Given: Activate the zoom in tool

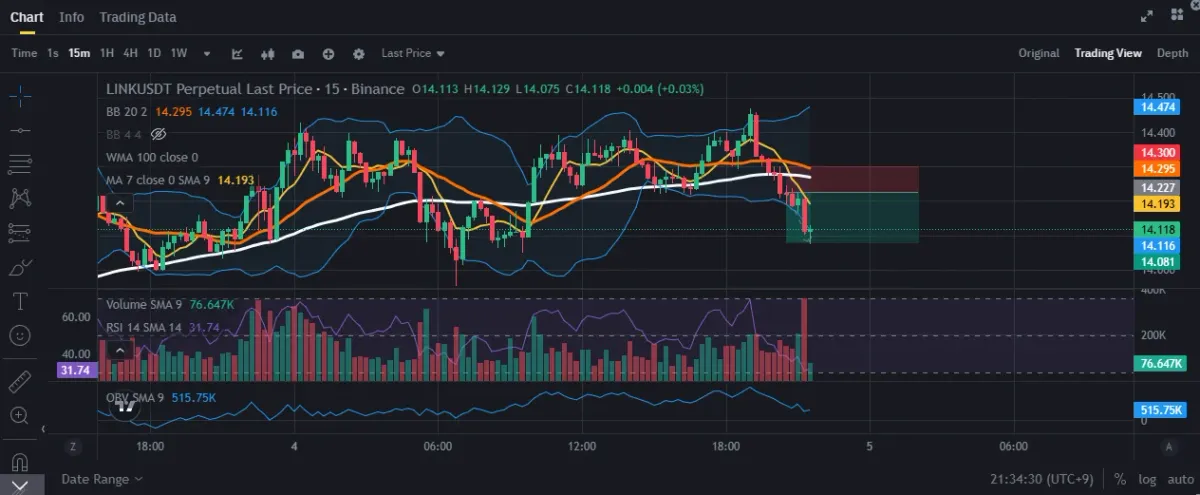Looking at the screenshot, I should point(20,415).
